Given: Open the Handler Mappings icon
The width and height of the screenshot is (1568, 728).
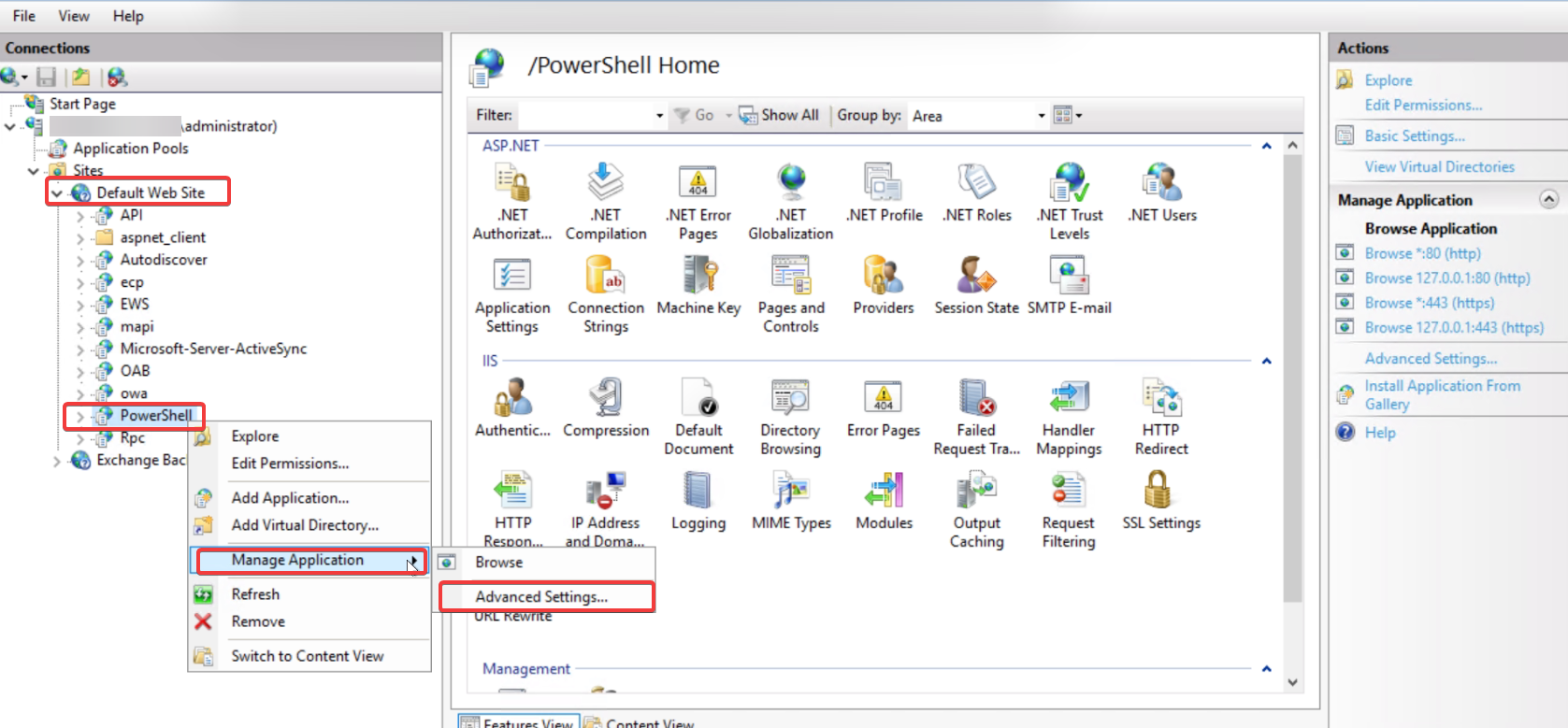Looking at the screenshot, I should 1069,417.
